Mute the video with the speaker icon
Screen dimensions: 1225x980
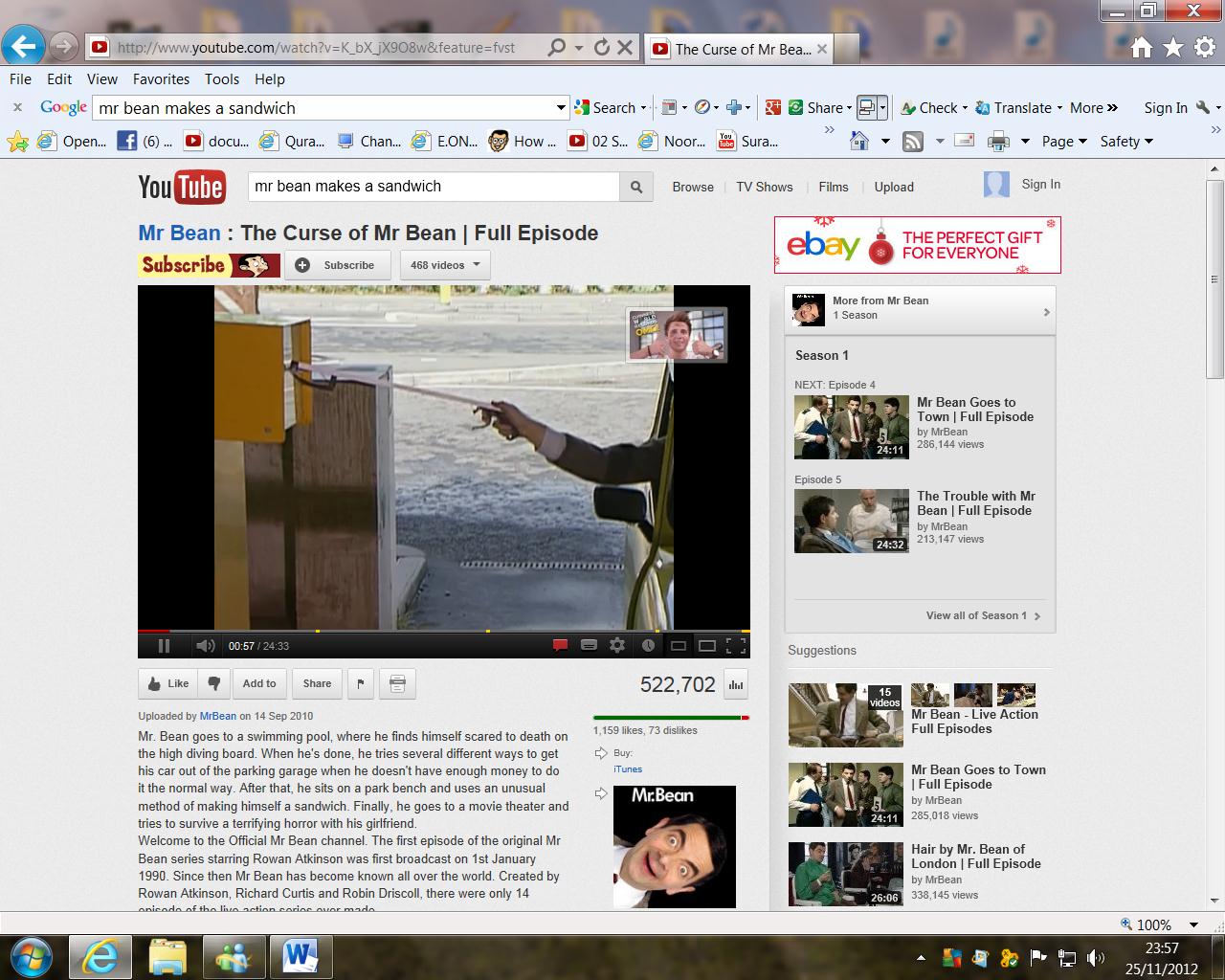[205, 646]
